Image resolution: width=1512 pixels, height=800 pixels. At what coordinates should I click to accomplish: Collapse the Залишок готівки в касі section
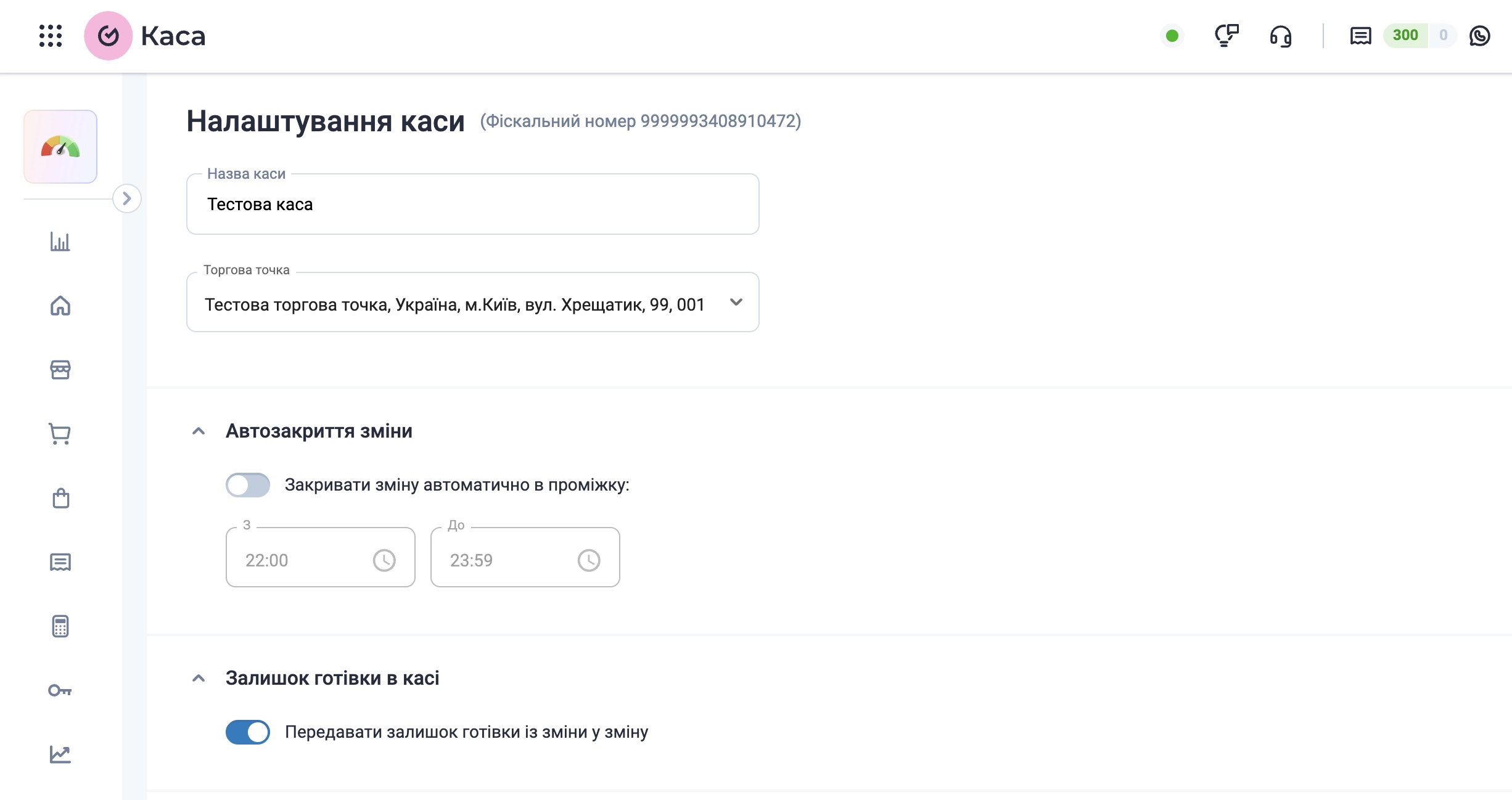199,679
